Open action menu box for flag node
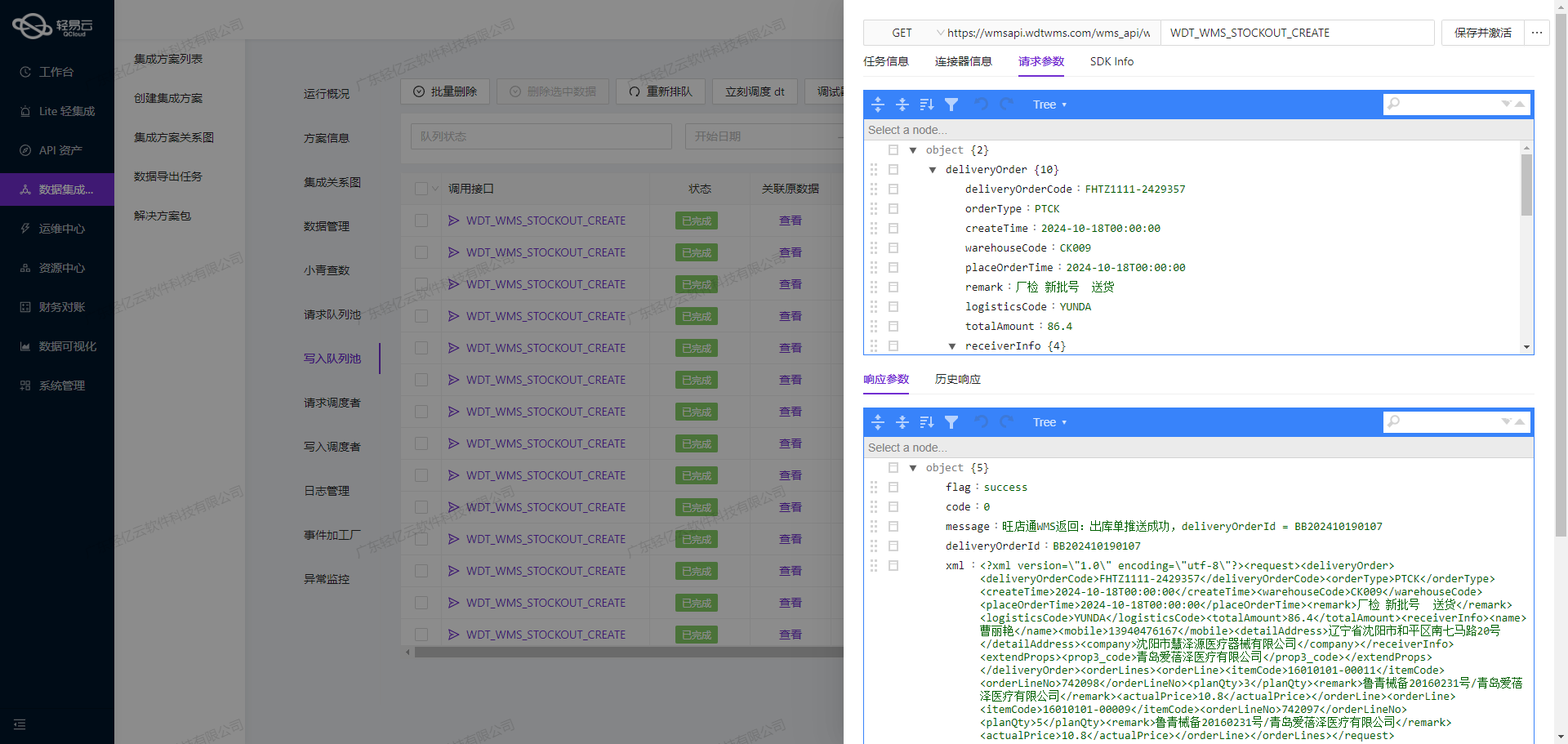Screen dimensions: 1568x744 (x=893, y=488)
